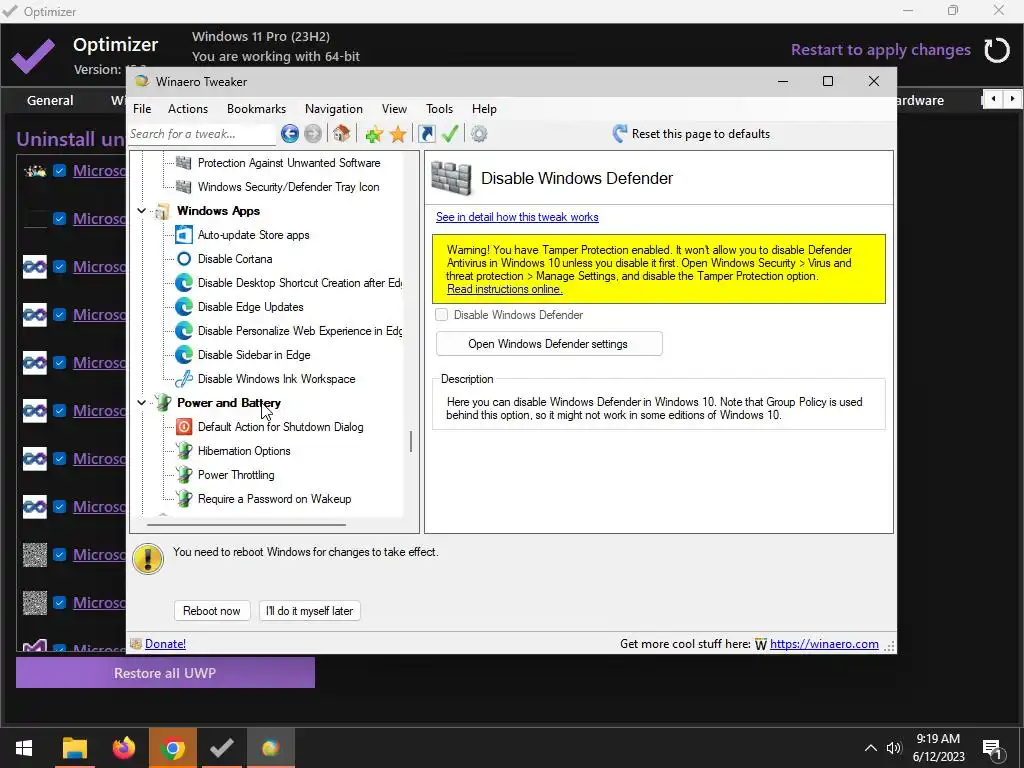Screen dimensions: 1024x768
Task: Click Open Windows Defender settings button
Action: [549, 344]
